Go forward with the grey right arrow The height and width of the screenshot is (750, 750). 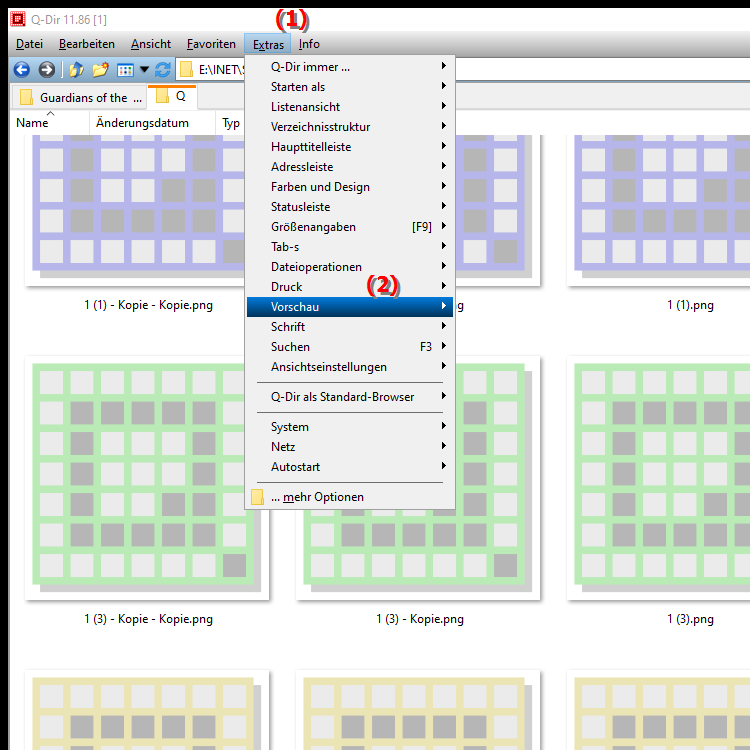46,70
